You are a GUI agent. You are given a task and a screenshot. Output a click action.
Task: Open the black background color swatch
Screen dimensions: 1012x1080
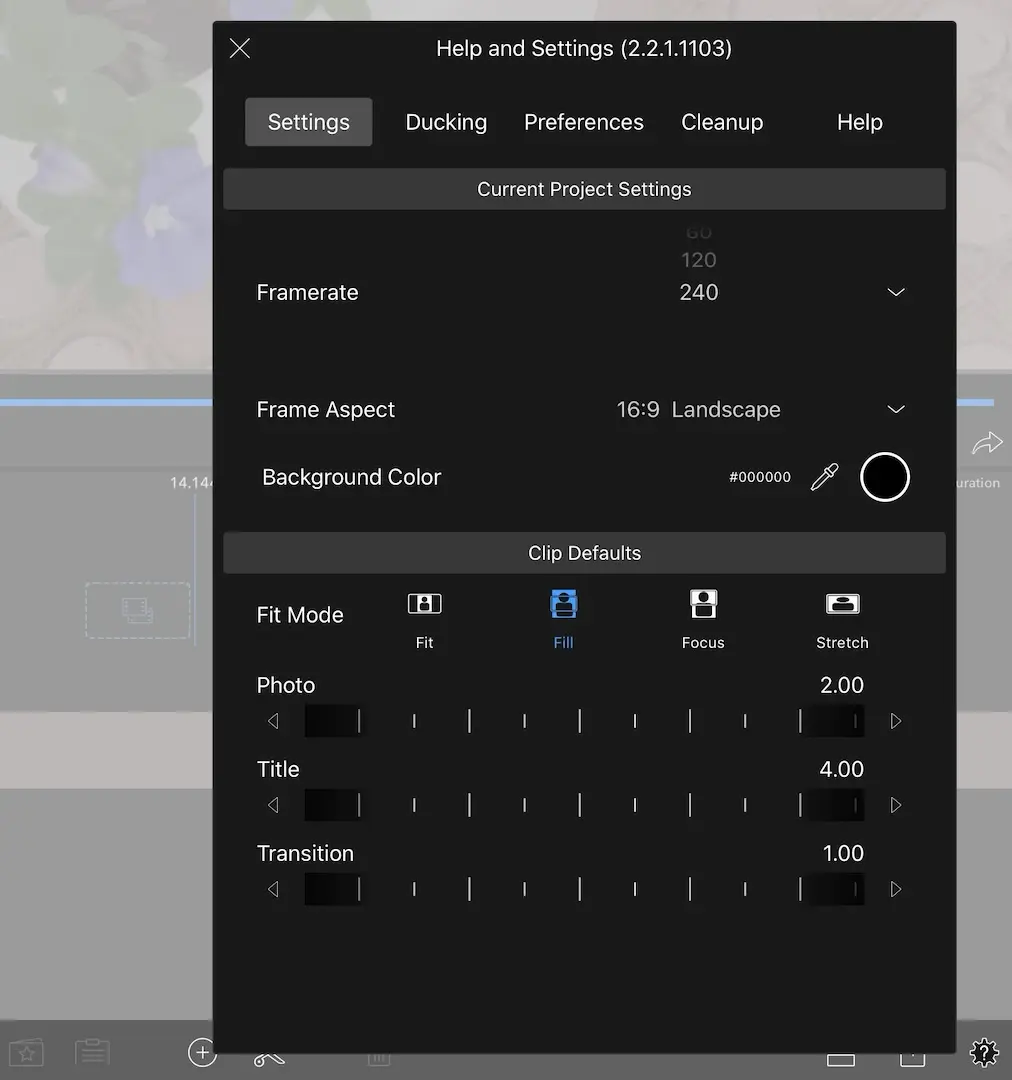coord(884,477)
